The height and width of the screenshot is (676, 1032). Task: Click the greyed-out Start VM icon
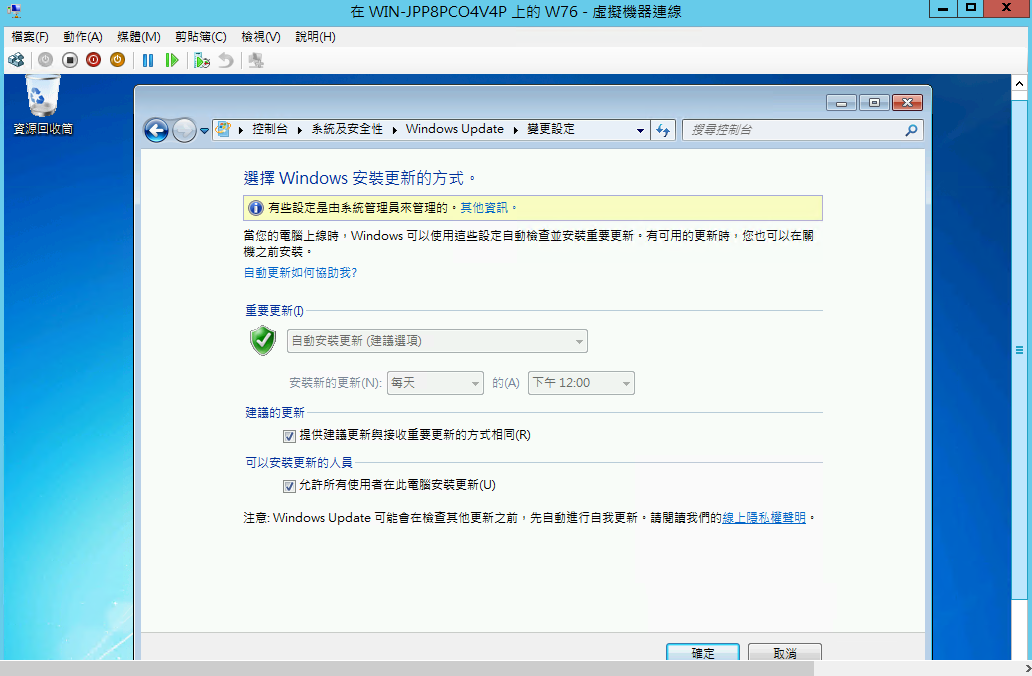click(x=45, y=60)
